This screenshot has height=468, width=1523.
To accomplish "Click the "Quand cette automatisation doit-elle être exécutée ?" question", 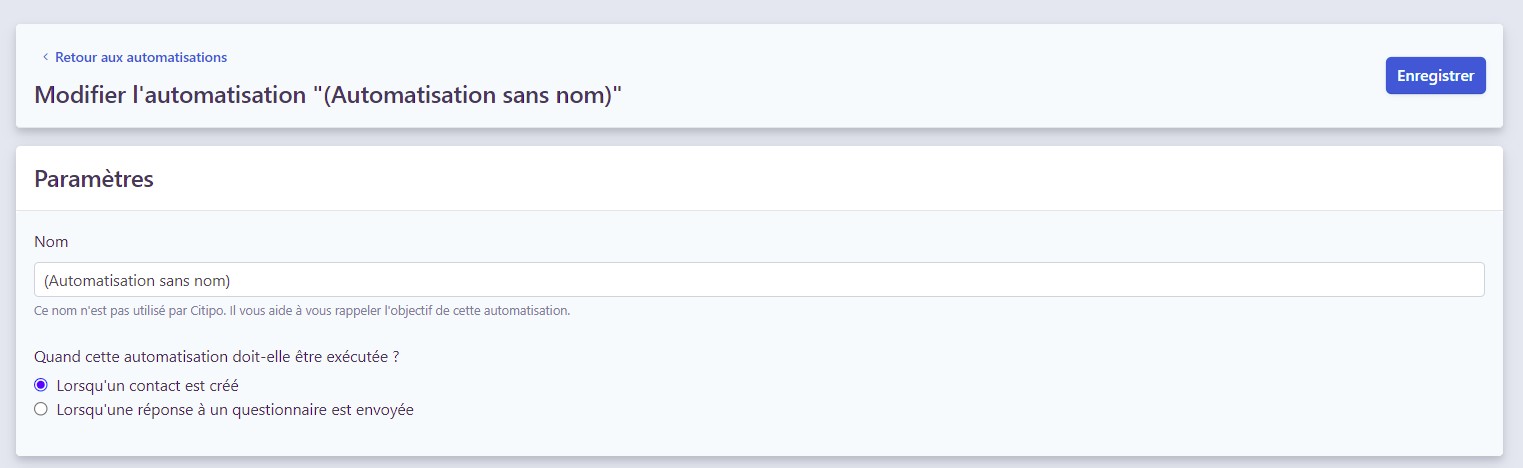I will click(x=224, y=356).
